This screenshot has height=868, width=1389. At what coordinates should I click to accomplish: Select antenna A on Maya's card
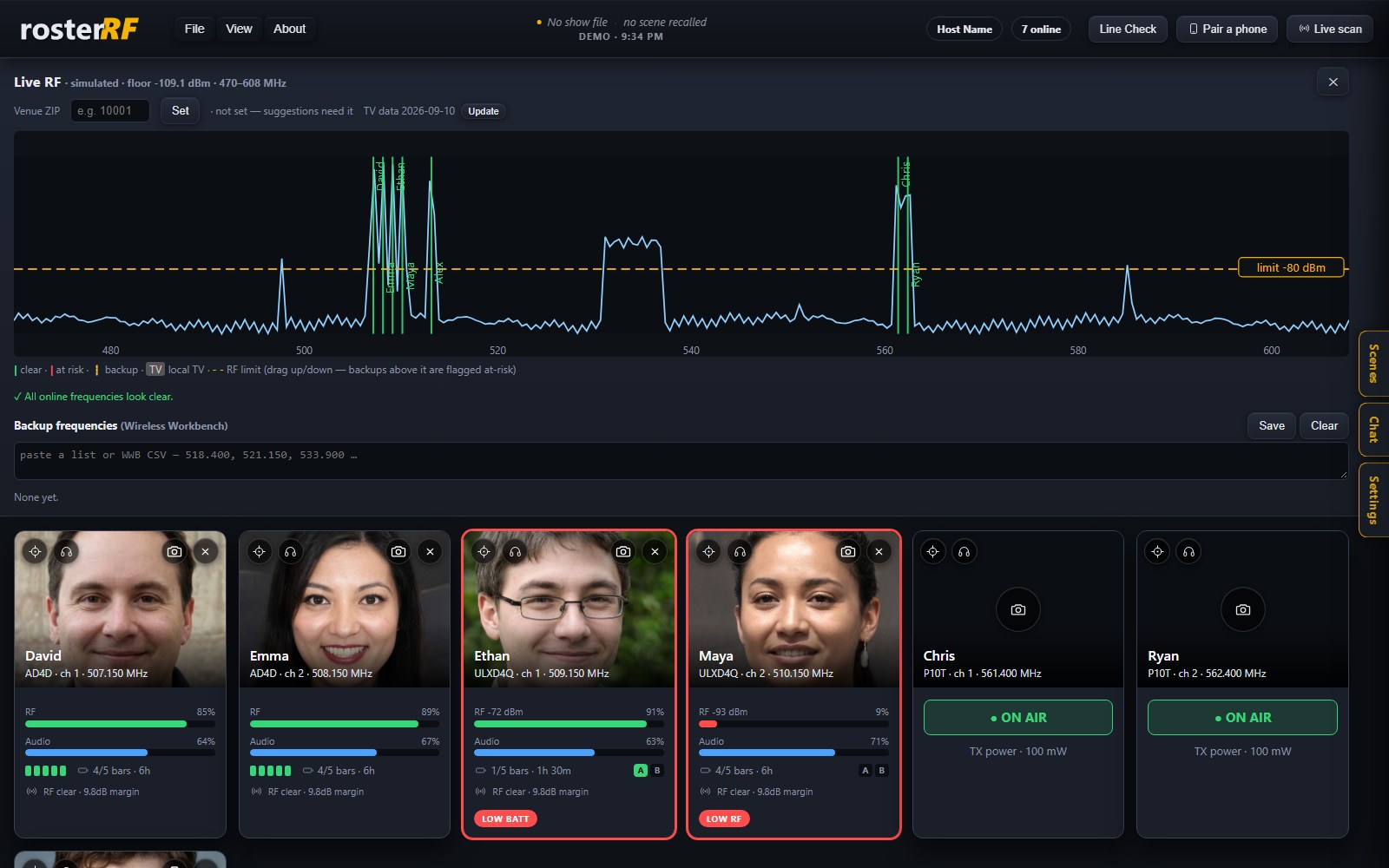(865, 771)
